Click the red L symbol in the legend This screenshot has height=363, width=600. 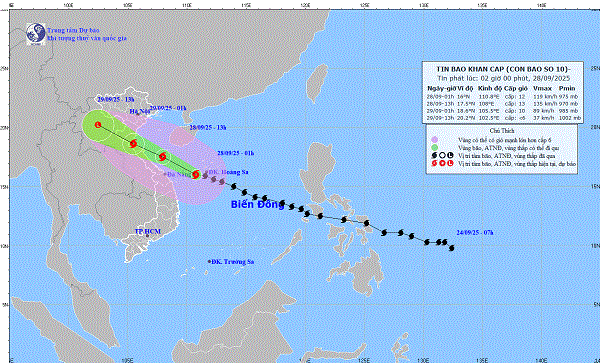450,163
